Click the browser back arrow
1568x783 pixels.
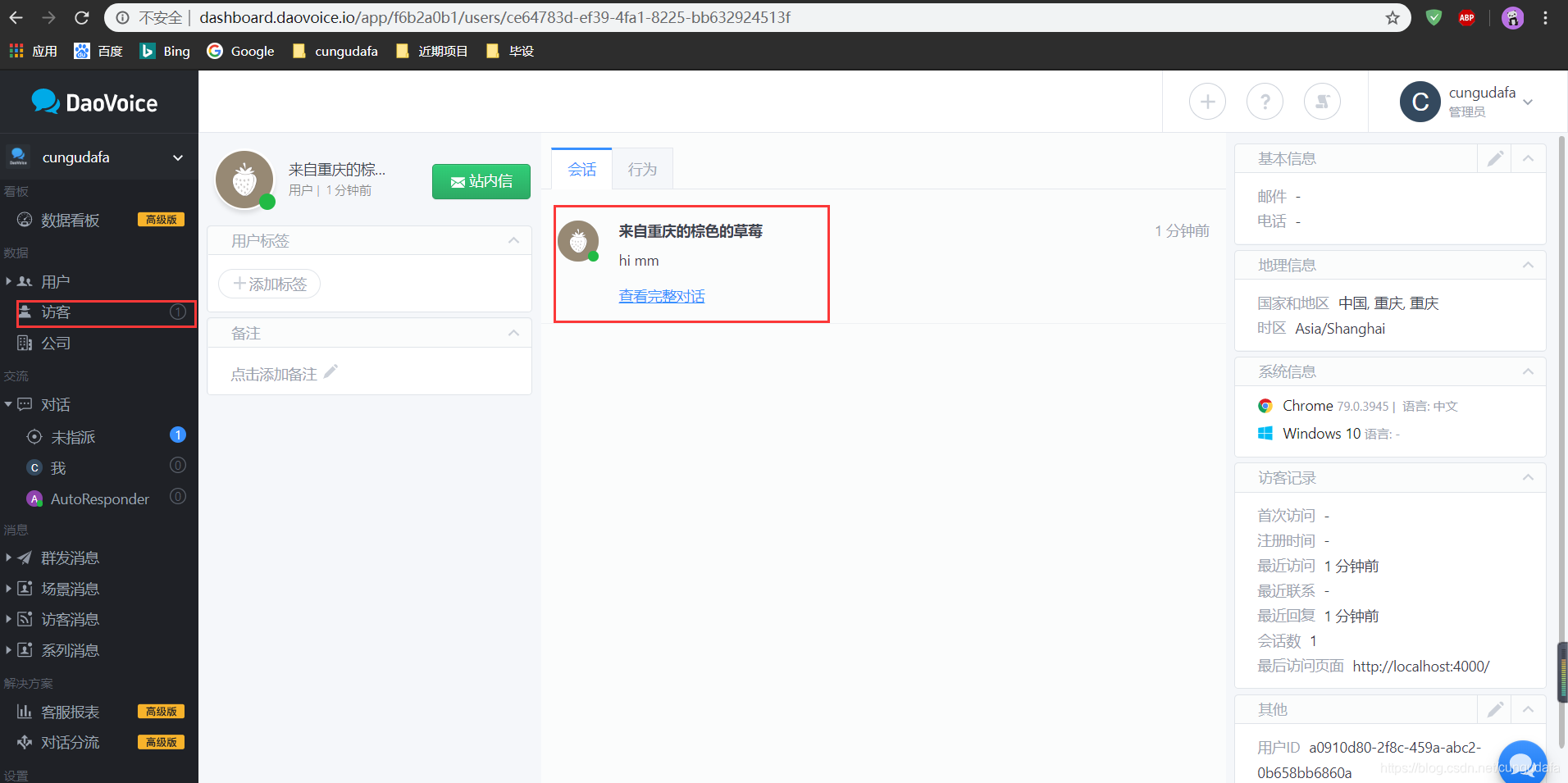click(x=16, y=17)
